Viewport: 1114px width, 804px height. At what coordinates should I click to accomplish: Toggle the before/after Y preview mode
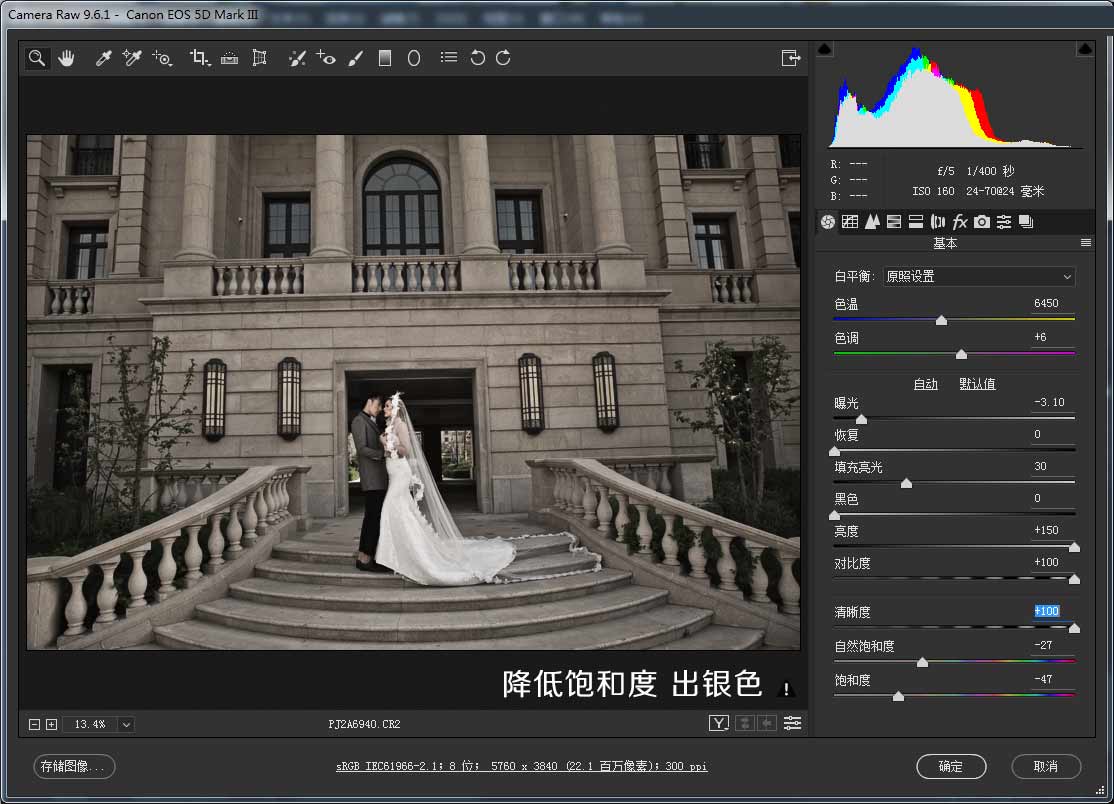click(x=718, y=722)
